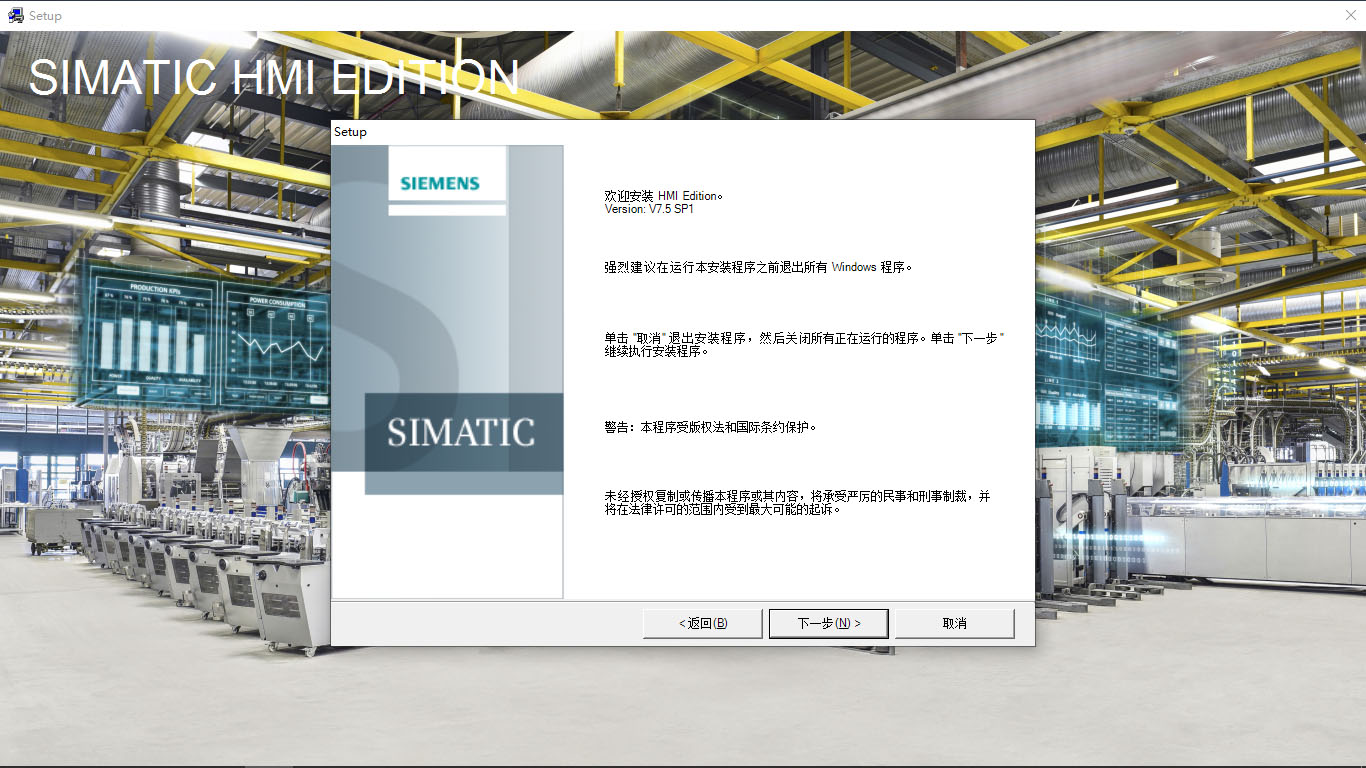This screenshot has height=768, width=1366.
Task: Click the paragraph starting 未经授权复制
Action: [797, 502]
